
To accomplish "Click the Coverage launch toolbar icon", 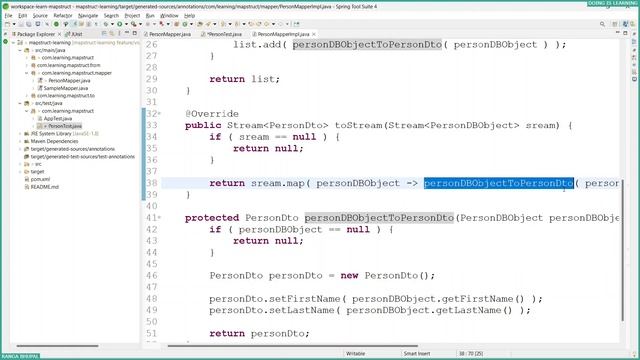I will (133, 24).
